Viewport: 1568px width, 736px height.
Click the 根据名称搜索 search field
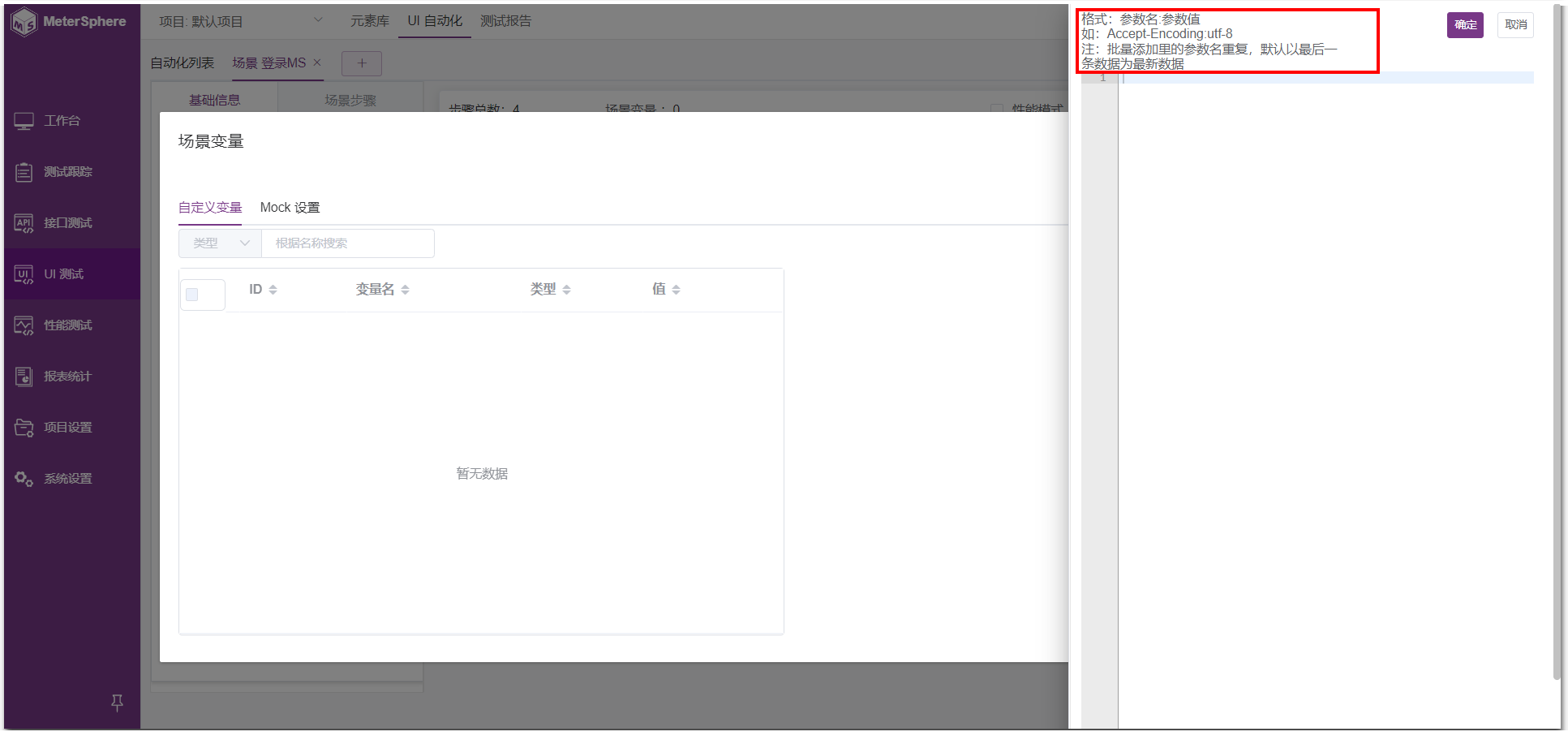click(347, 243)
